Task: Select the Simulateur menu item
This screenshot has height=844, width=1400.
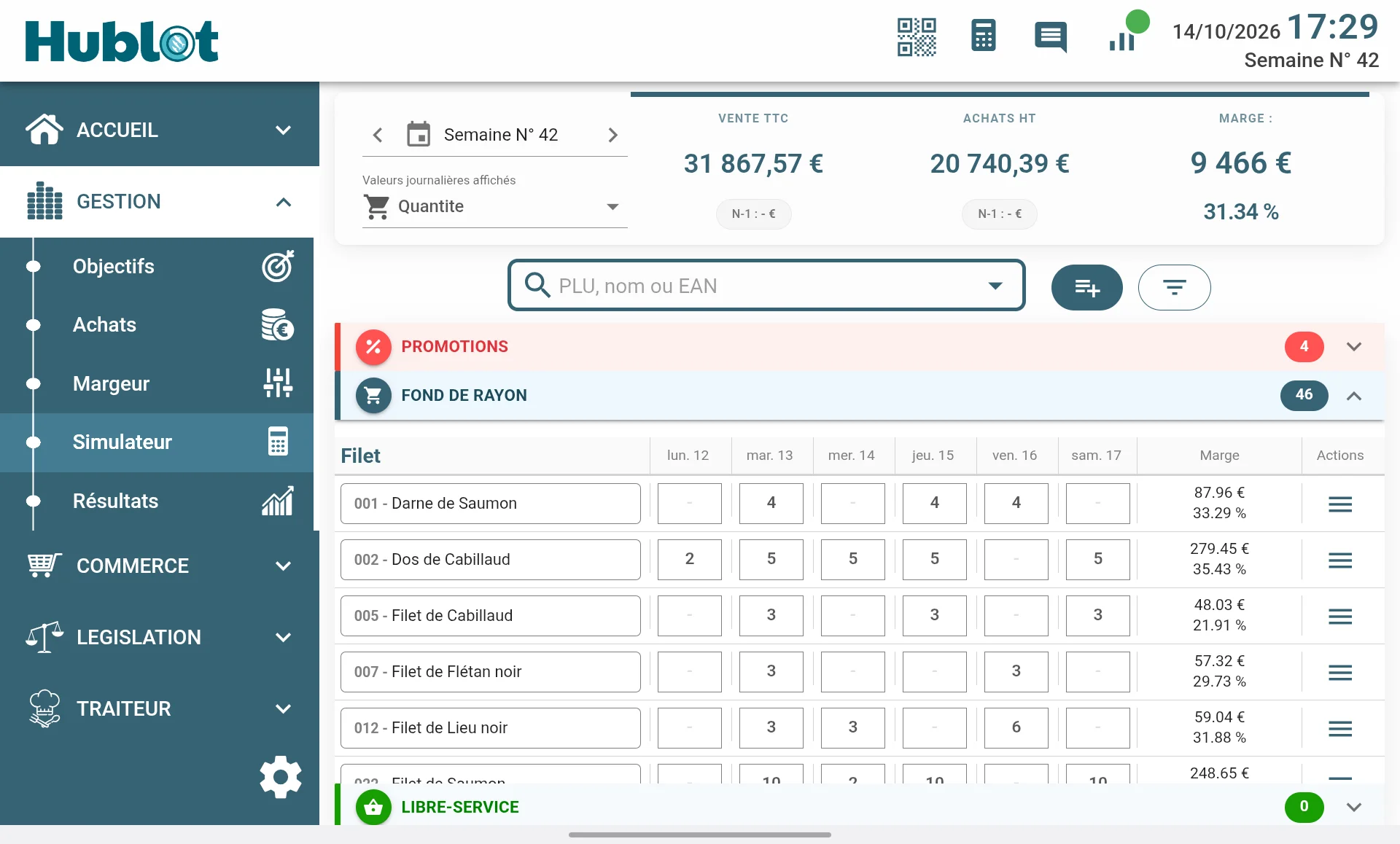Action: 157,442
